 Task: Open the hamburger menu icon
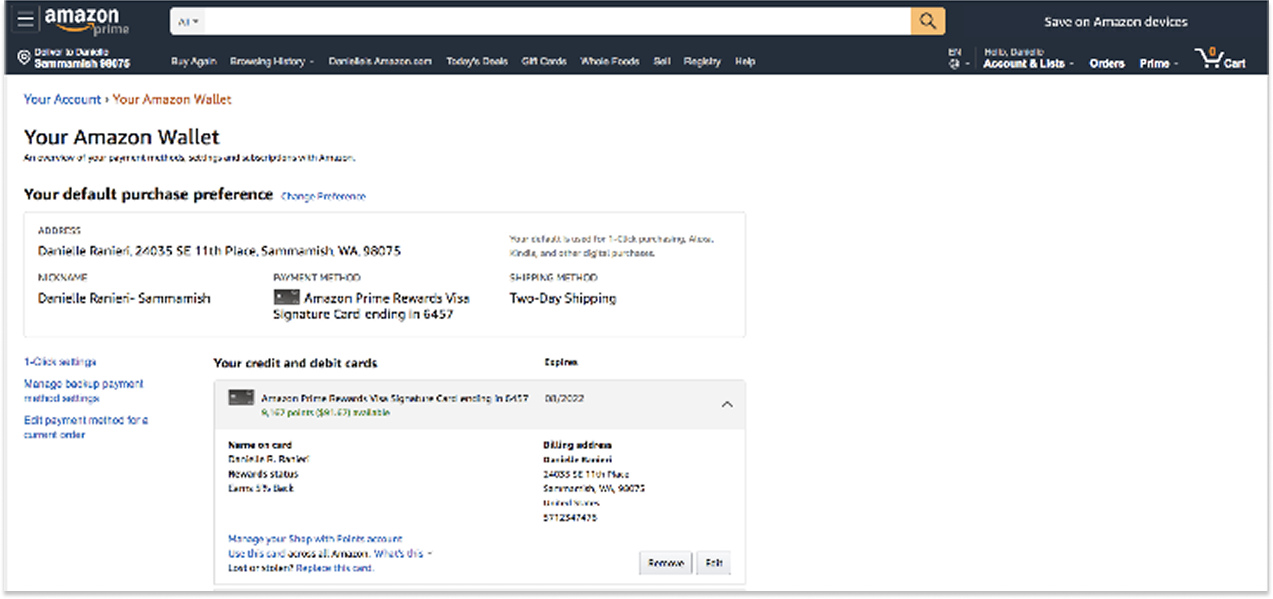click(25, 21)
